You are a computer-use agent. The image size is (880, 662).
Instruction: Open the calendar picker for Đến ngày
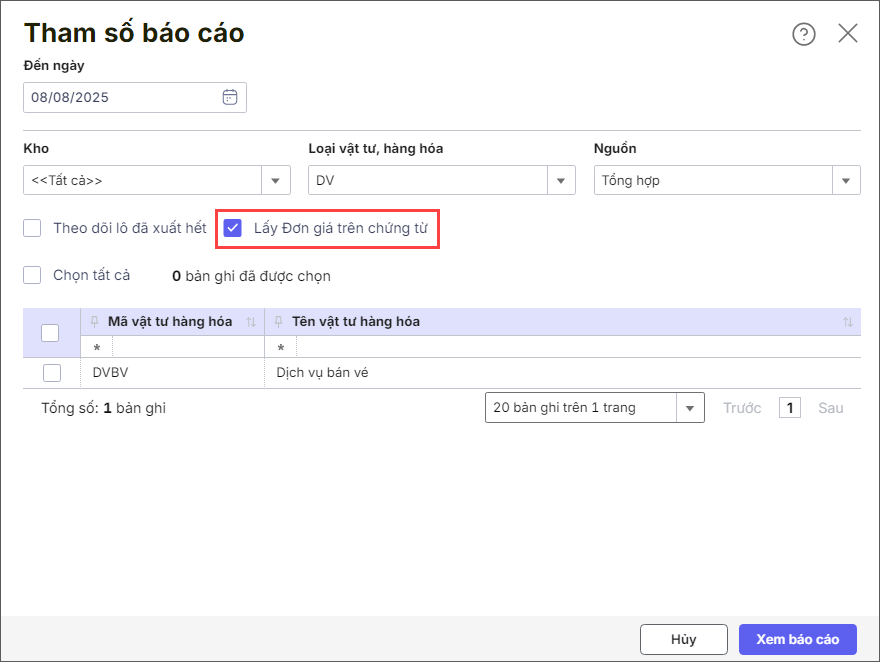[230, 97]
